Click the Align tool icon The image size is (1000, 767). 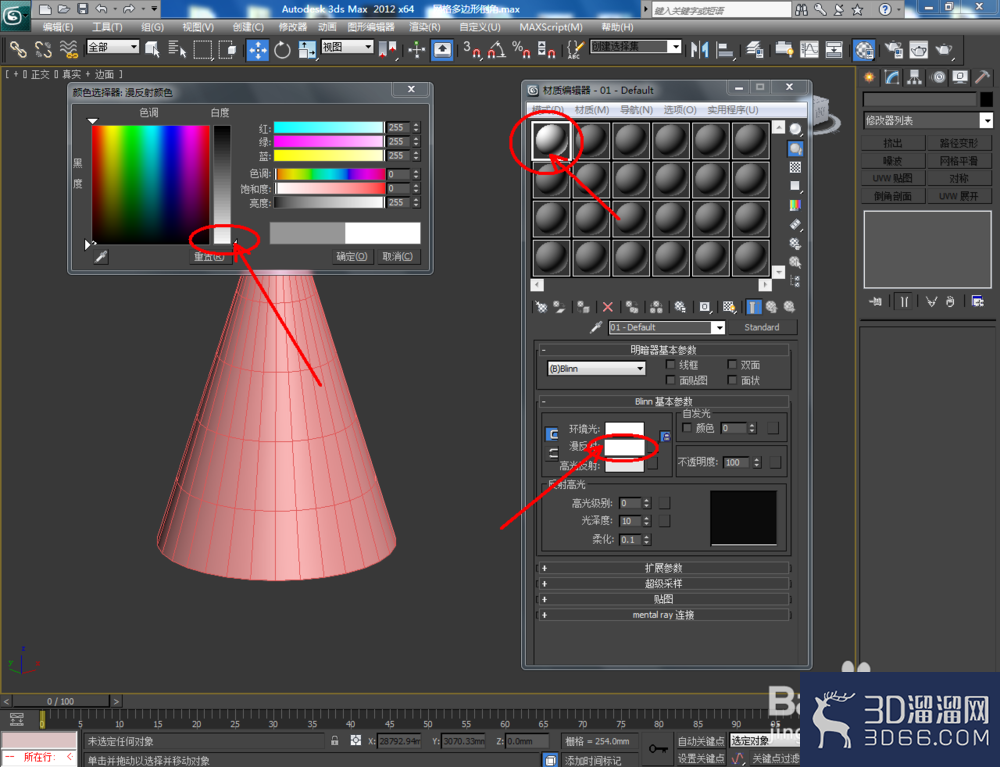tap(725, 49)
